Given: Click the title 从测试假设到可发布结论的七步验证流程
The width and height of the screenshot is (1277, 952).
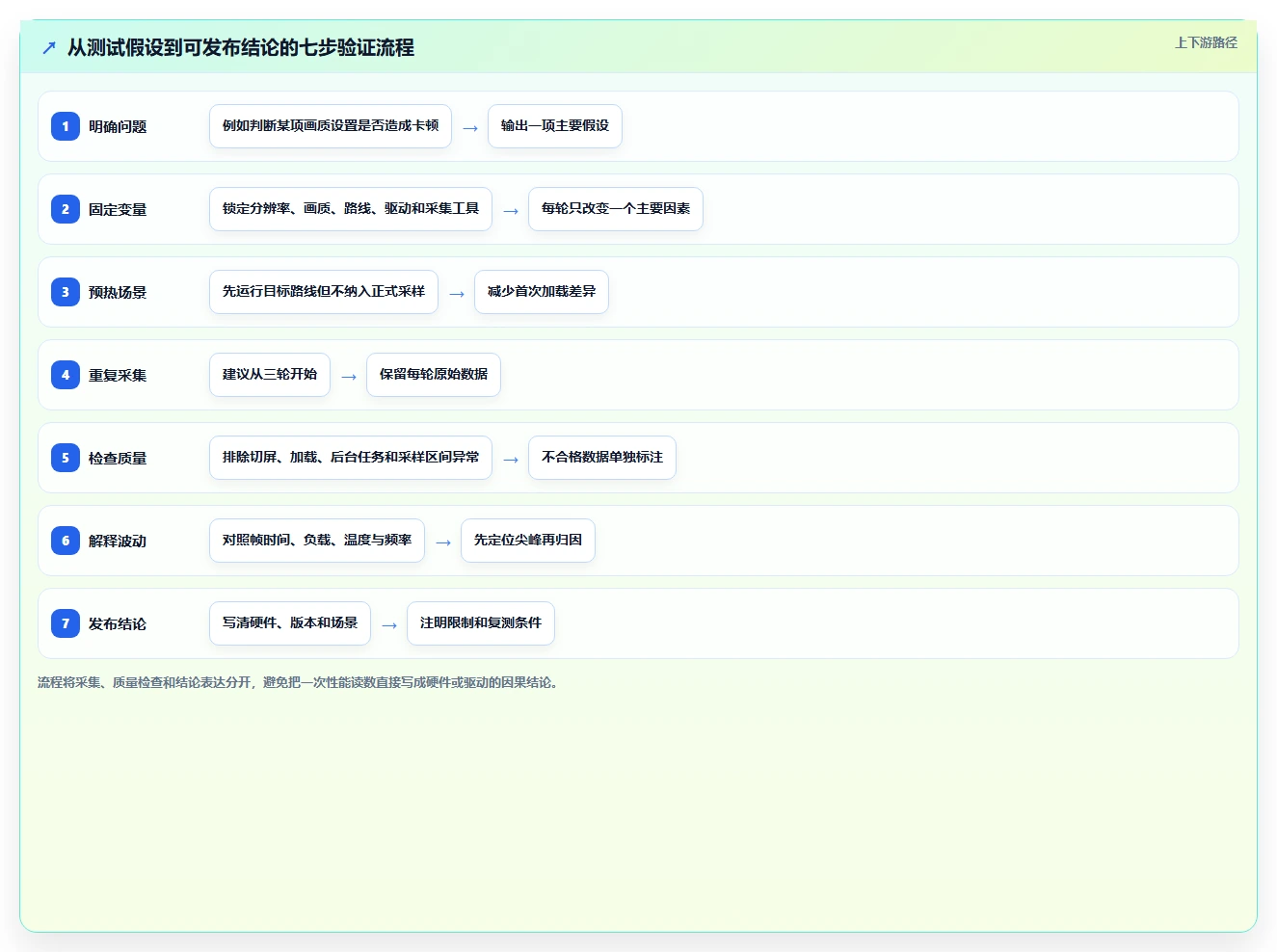Looking at the screenshot, I should click(x=241, y=48).
